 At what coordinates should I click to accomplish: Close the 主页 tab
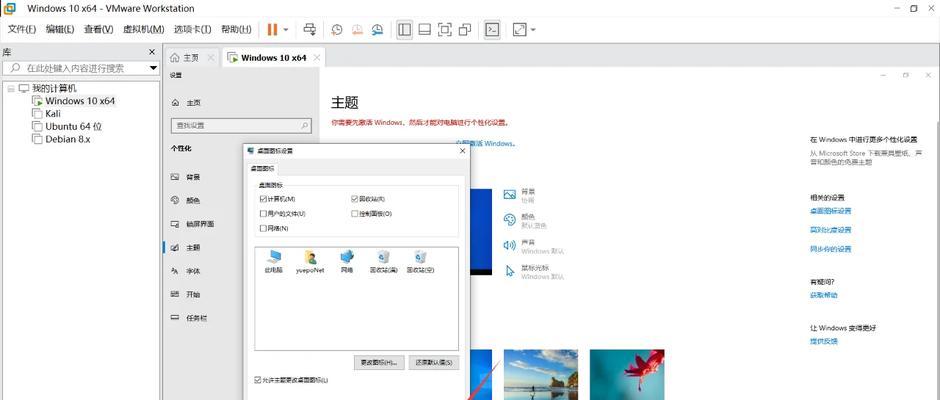210,58
